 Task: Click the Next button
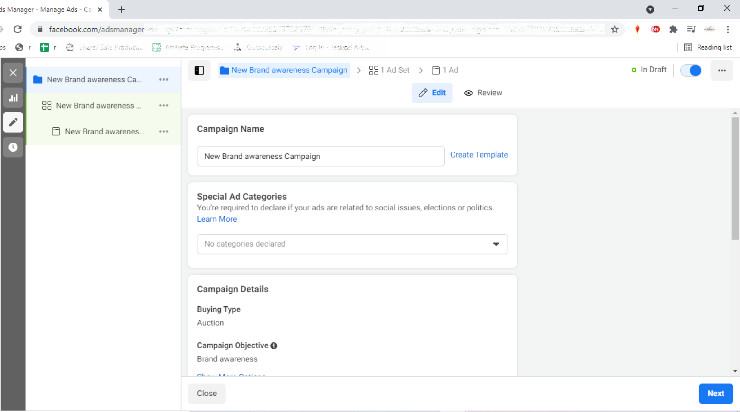tap(715, 393)
